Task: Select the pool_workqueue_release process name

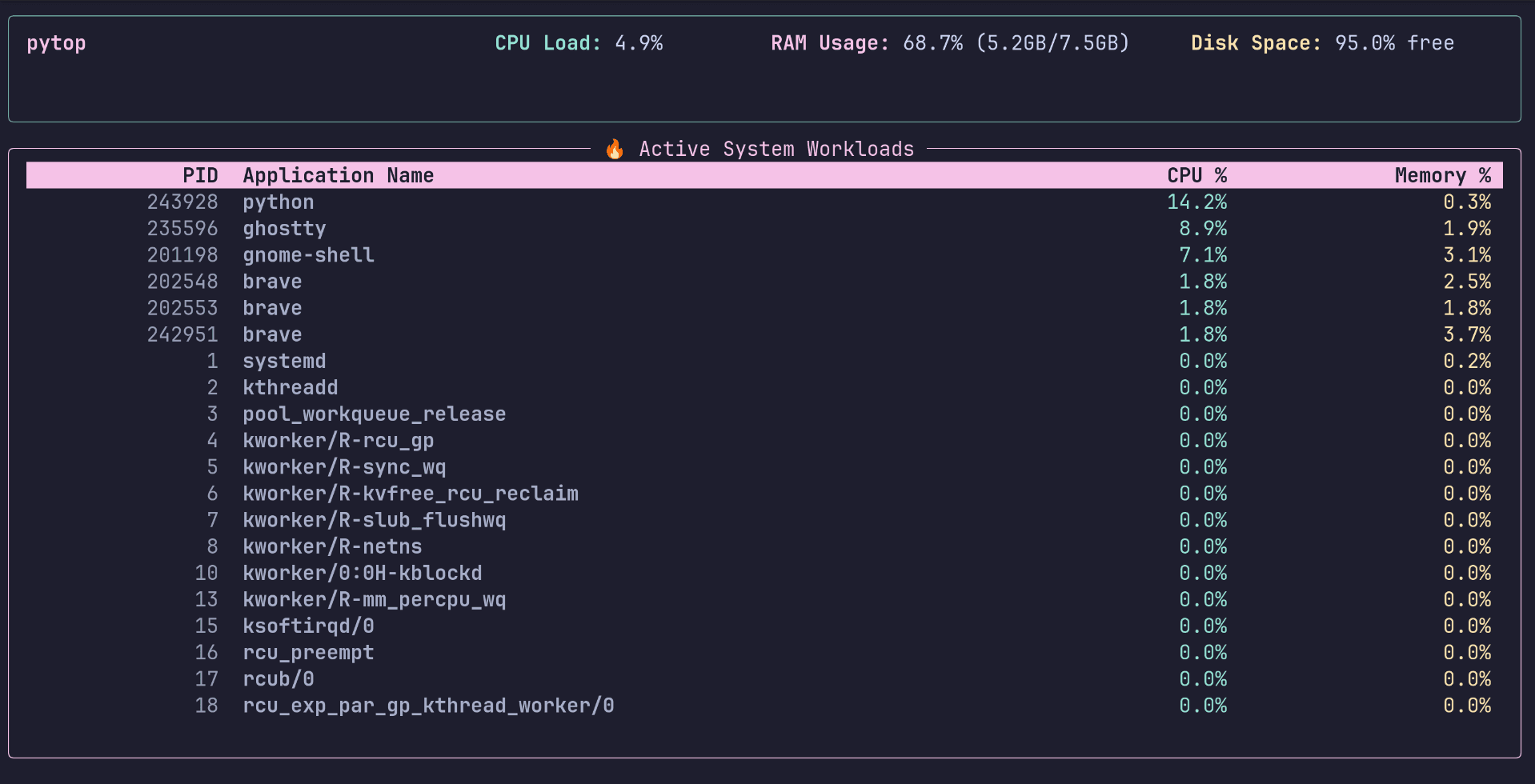Action: tap(375, 414)
